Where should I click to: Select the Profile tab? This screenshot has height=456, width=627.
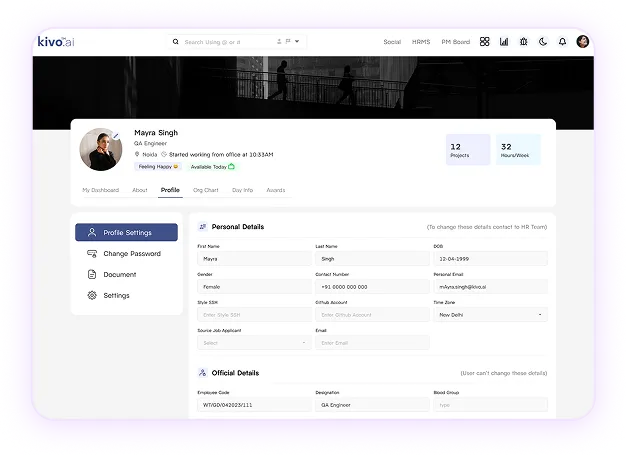point(170,190)
